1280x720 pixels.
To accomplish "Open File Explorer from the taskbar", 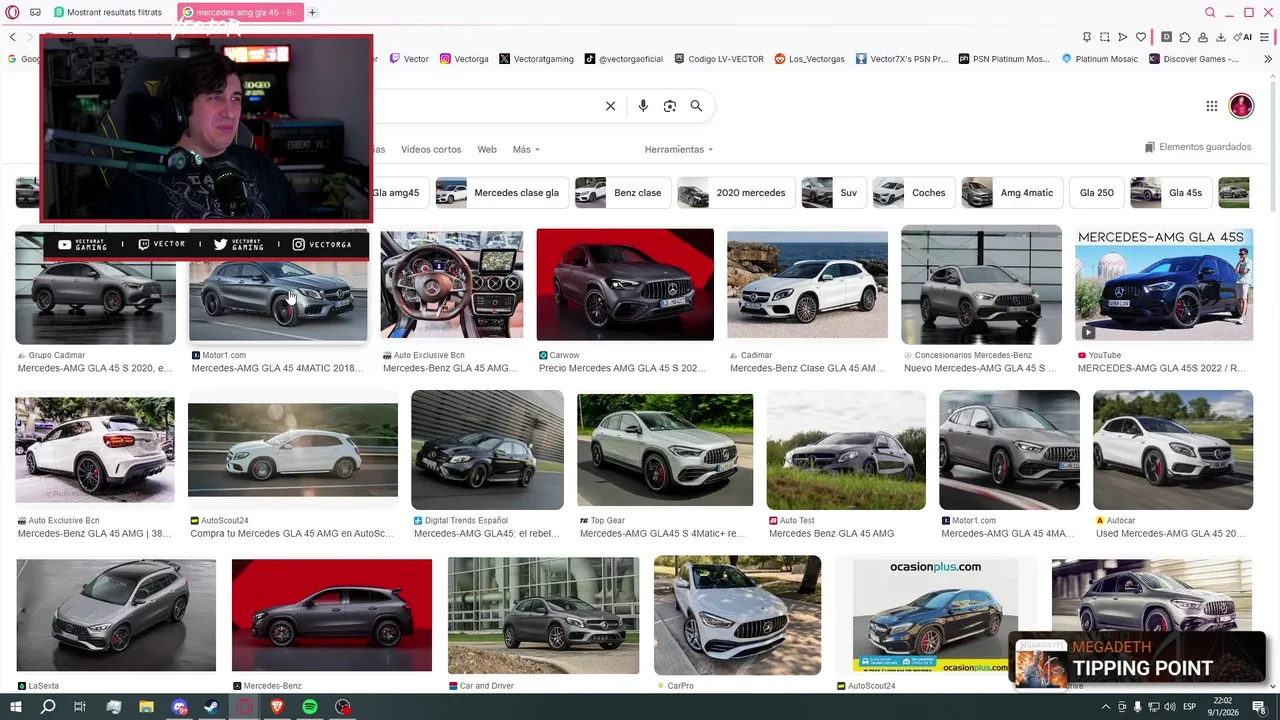I will click(146, 707).
